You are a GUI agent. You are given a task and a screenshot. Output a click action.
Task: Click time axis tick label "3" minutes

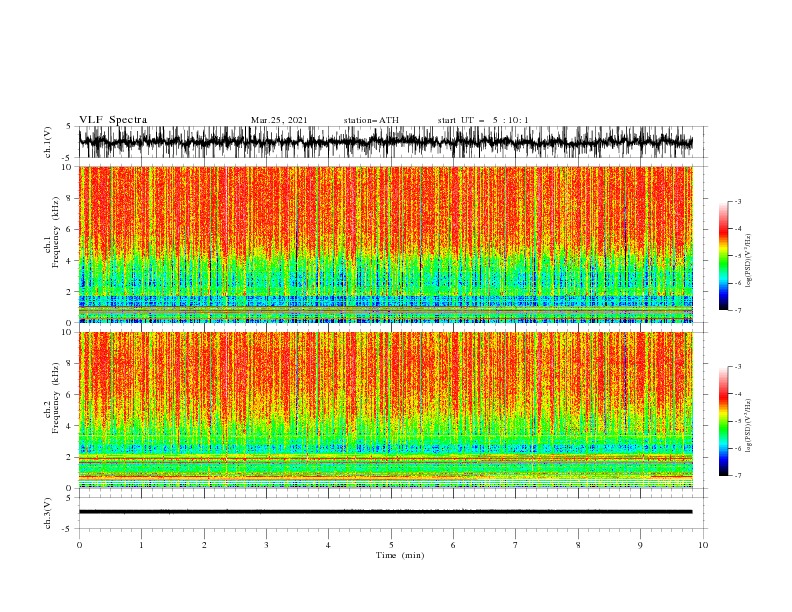tap(266, 545)
